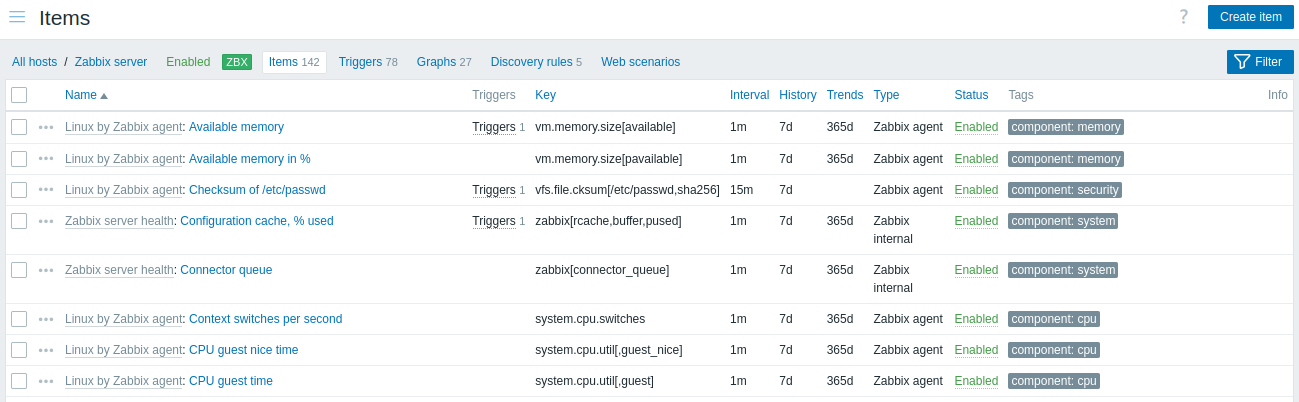Sort by the History column header
This screenshot has width=1299, height=402.
tap(798, 95)
